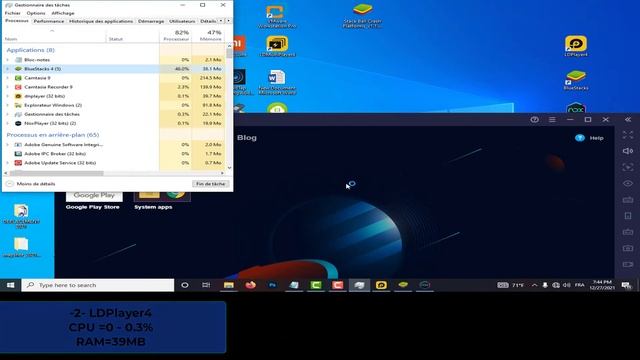
Task: Expand the BlueStacks 4 (5) process group
Action: click(x=7, y=69)
